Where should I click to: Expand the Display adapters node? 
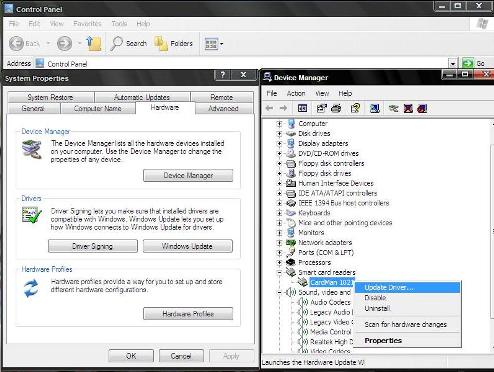coord(279,144)
